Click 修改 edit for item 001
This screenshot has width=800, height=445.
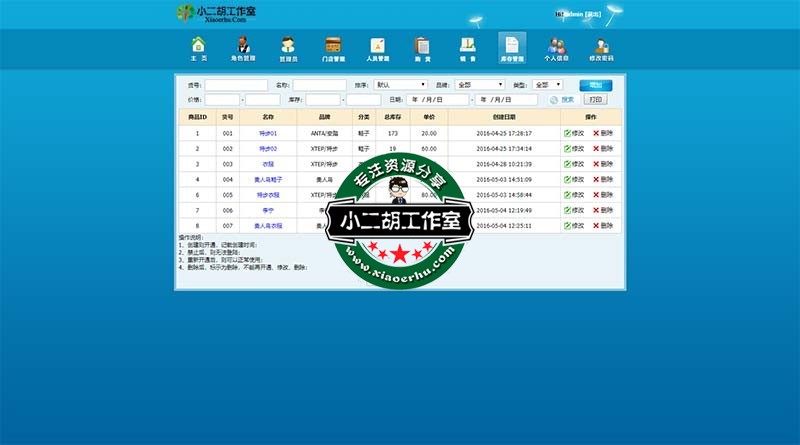[574, 133]
